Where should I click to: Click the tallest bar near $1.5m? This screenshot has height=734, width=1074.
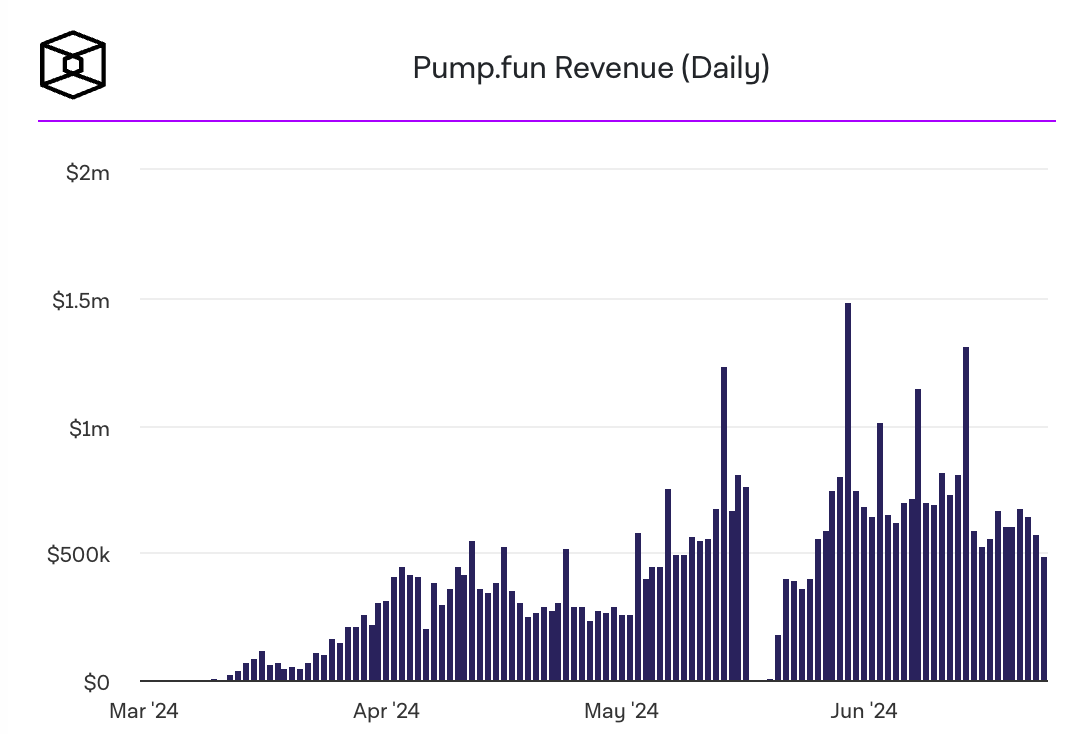[848, 492]
